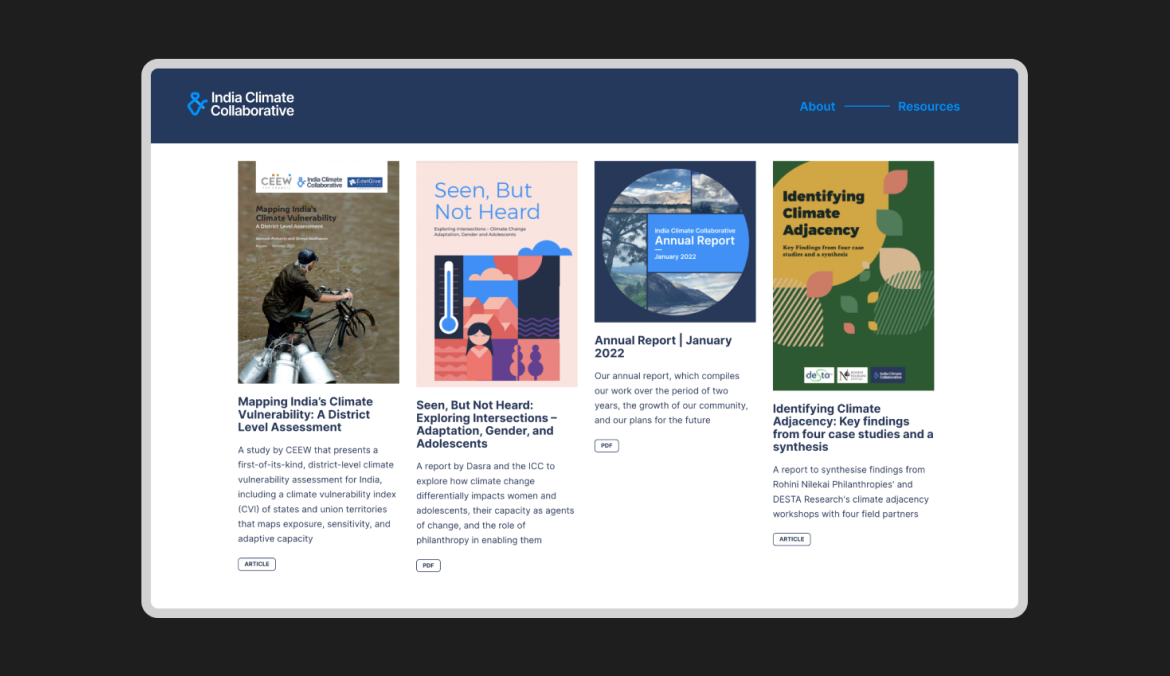This screenshot has height=676, width=1170.
Task: Open the Seen, But Not Heard cover image
Action: (497, 274)
